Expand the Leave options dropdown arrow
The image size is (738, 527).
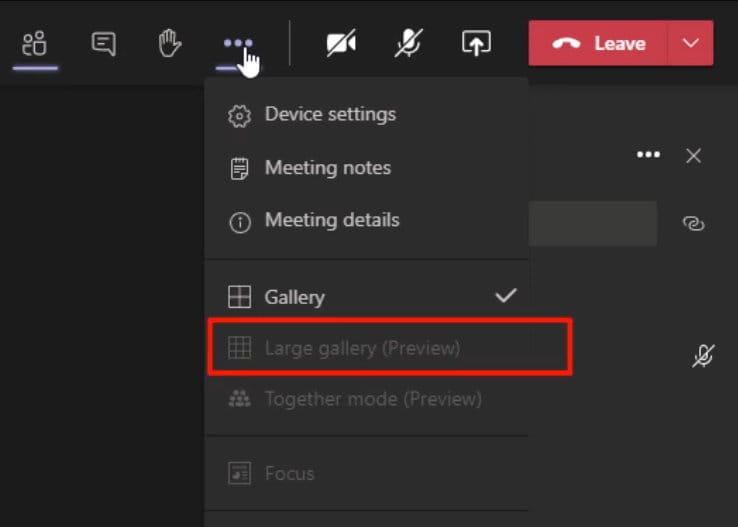(x=690, y=44)
